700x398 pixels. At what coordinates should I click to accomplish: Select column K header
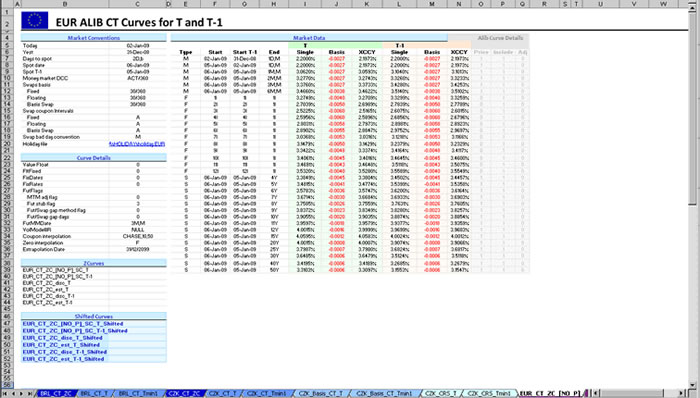tap(367, 4)
